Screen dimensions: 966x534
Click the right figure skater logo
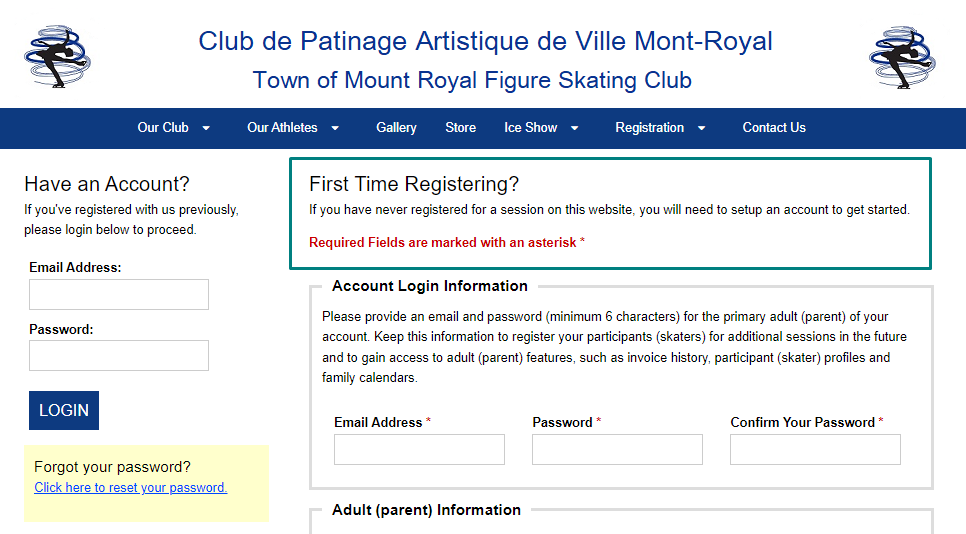pyautogui.click(x=902, y=57)
